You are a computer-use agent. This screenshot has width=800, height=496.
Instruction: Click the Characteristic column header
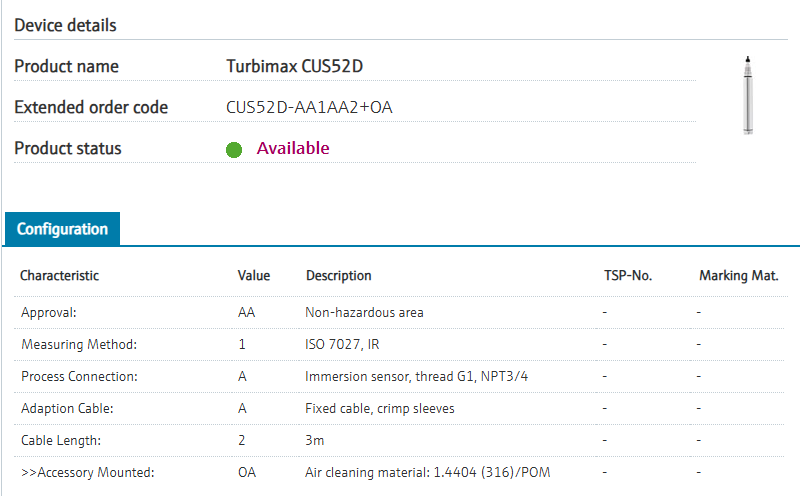click(x=60, y=275)
